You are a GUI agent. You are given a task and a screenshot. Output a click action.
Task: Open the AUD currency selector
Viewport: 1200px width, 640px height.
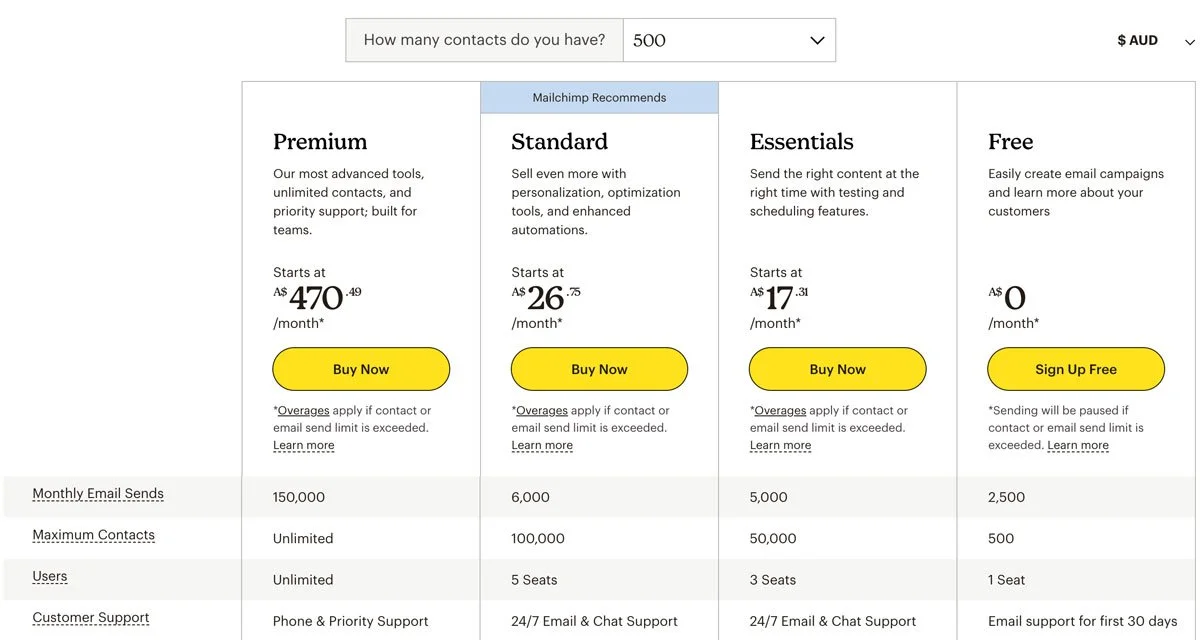[x=1155, y=41]
